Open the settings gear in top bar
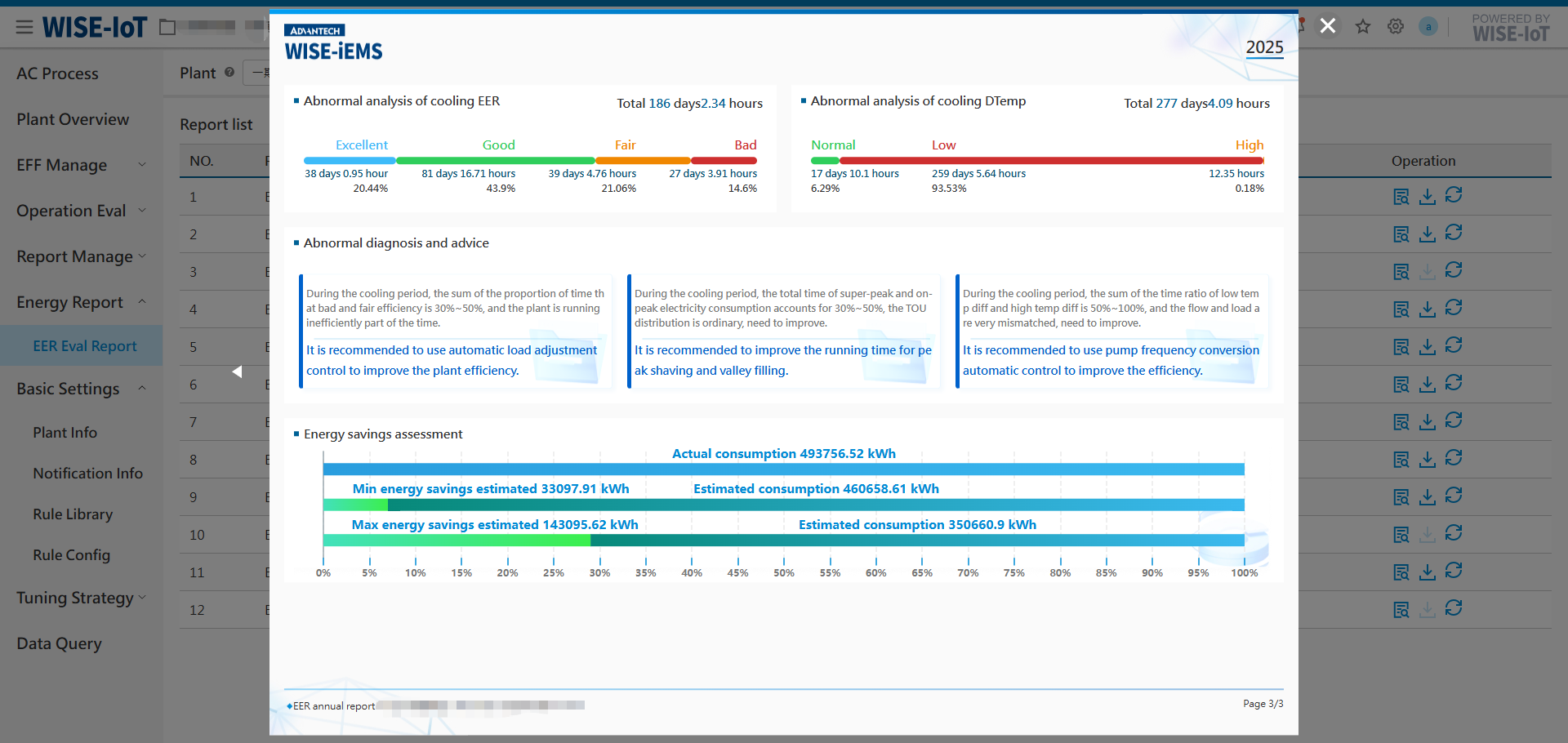 pyautogui.click(x=1396, y=27)
